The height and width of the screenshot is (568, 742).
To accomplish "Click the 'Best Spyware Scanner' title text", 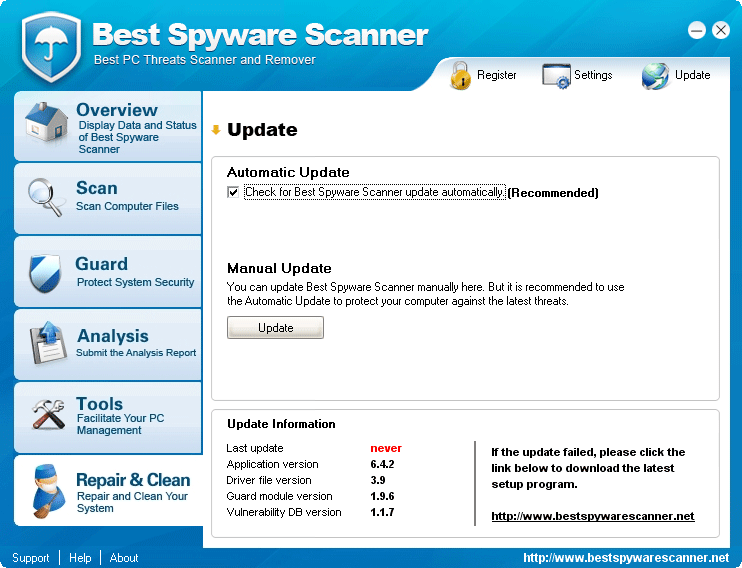I will [x=260, y=35].
